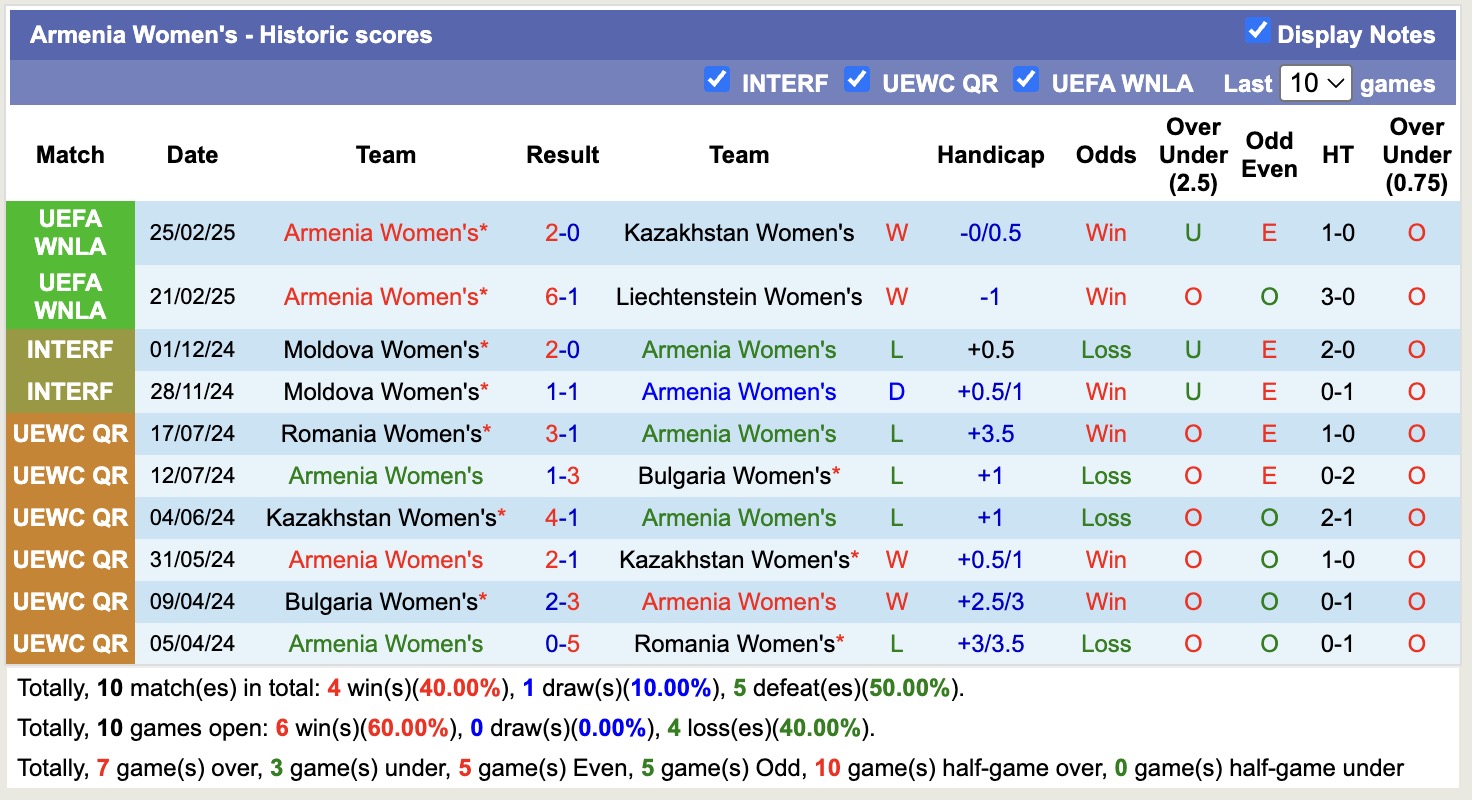Sort the table by the Date column
The height and width of the screenshot is (800, 1474).
pos(191,155)
